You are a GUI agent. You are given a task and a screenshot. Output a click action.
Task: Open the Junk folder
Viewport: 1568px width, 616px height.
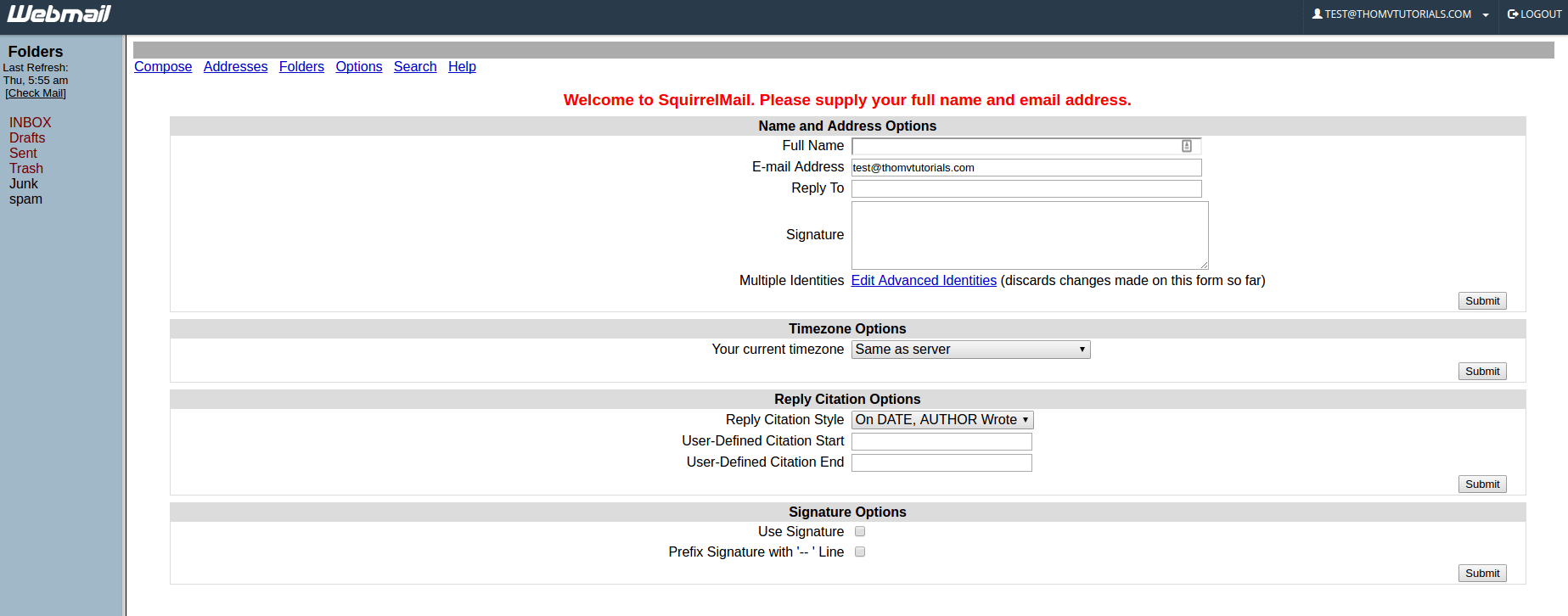pos(24,183)
